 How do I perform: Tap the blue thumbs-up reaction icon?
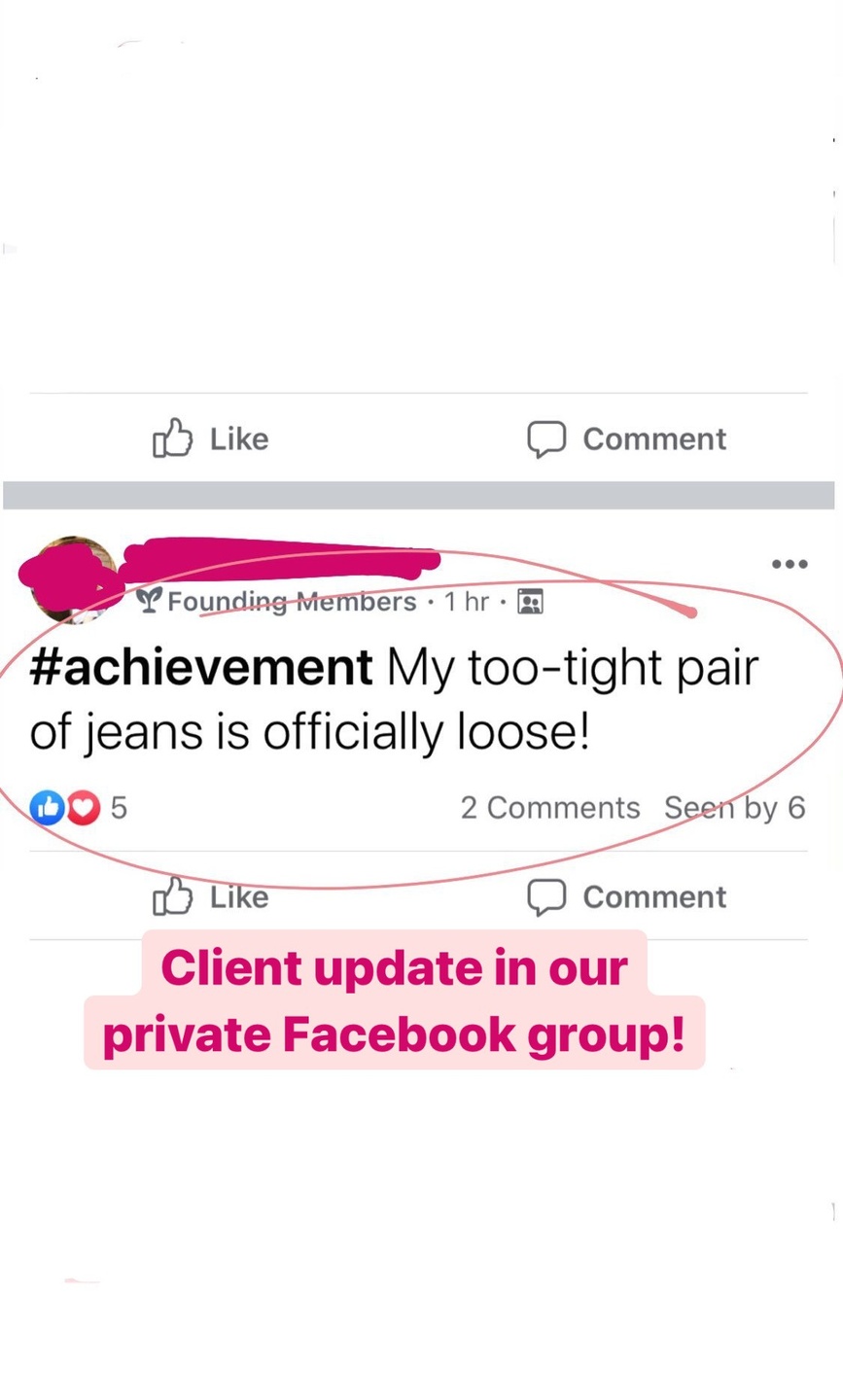coord(48,807)
